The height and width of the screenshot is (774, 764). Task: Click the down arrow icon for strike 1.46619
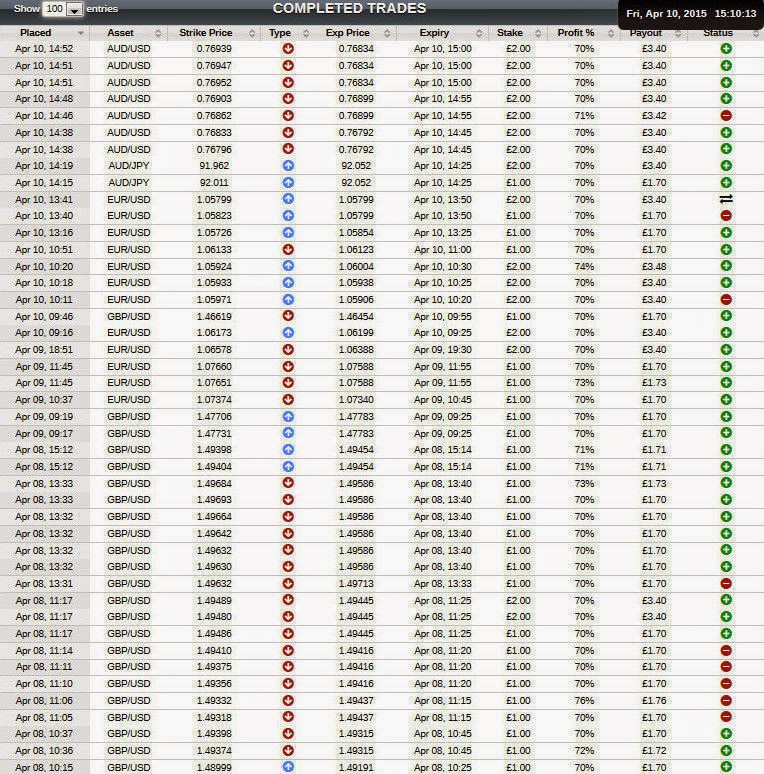[288, 316]
